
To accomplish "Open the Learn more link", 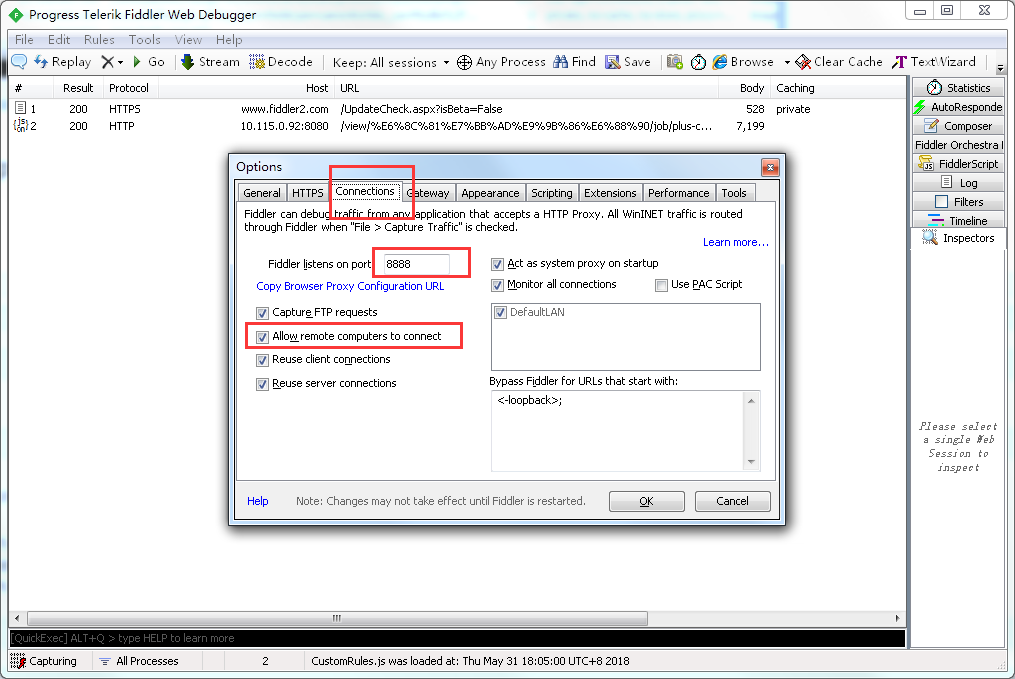I will coord(735,242).
